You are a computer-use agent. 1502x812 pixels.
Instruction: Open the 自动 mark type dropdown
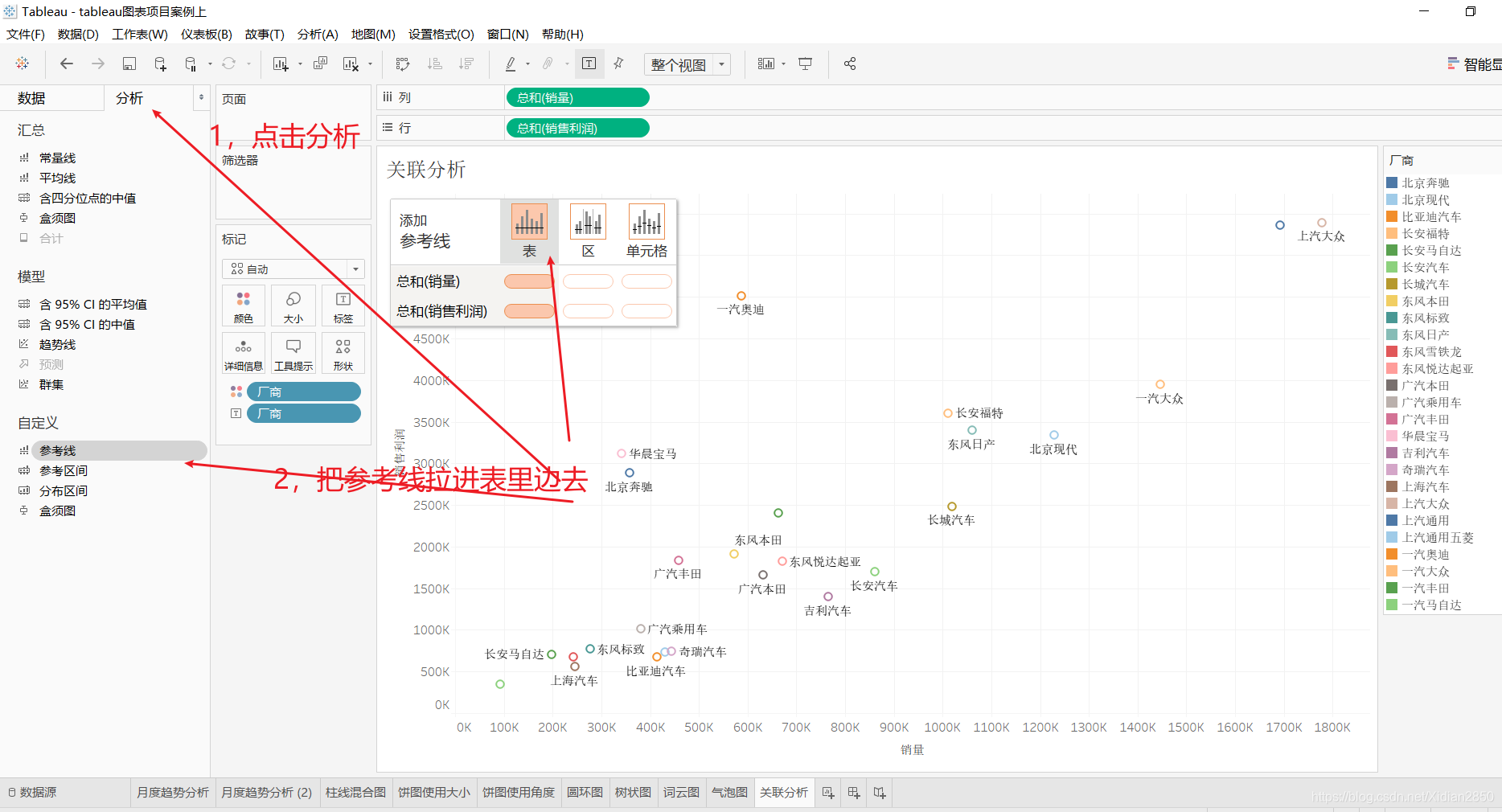pos(293,269)
